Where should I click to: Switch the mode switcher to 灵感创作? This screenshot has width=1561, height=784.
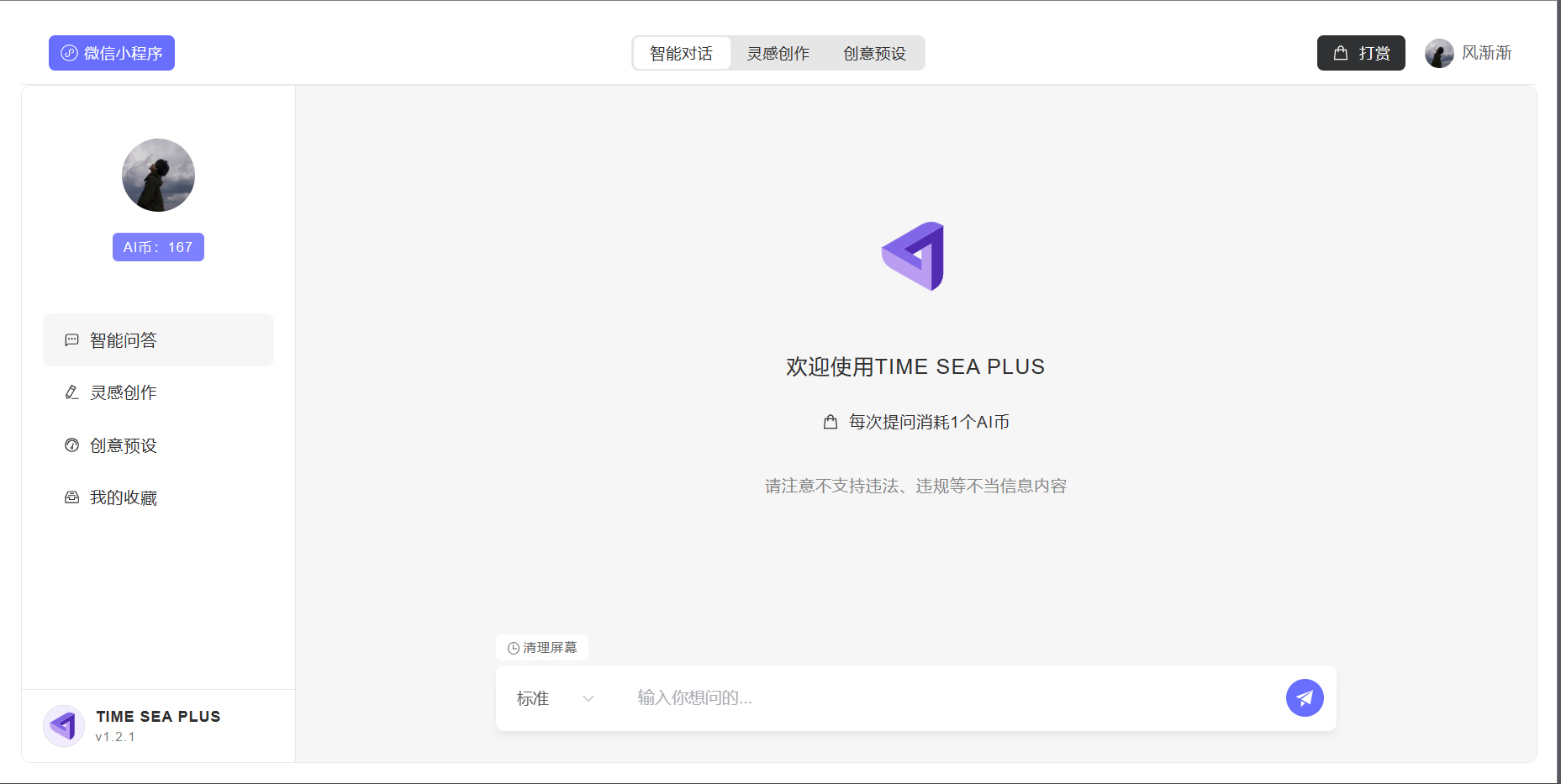pos(778,52)
